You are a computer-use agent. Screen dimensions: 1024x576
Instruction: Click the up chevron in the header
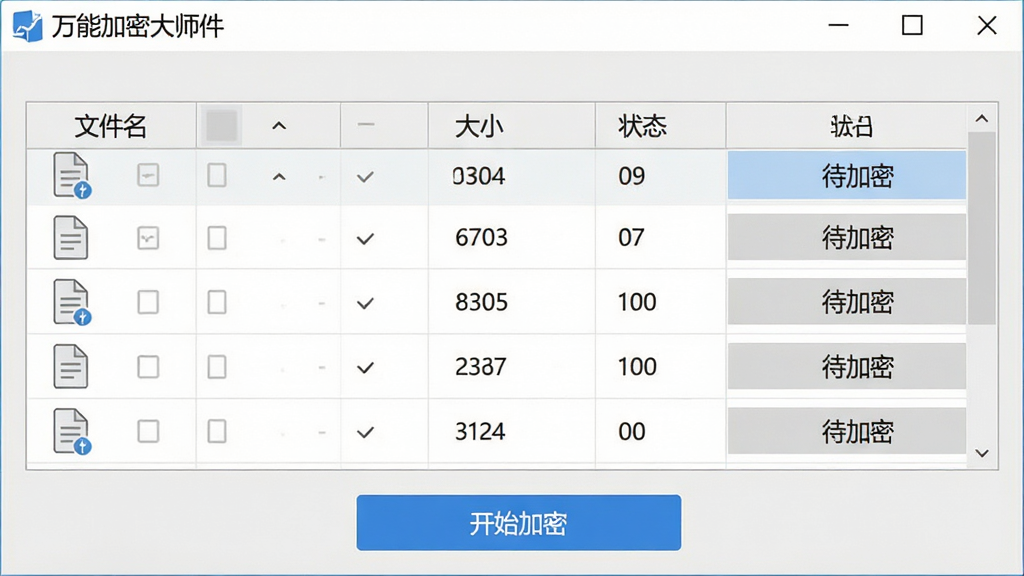279,125
